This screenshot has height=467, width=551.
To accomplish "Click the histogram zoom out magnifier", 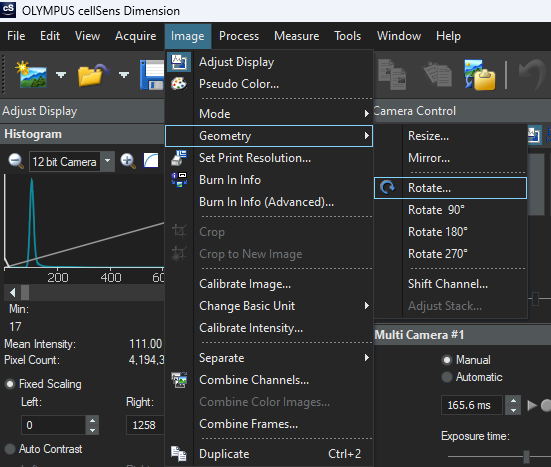I will 16,161.
